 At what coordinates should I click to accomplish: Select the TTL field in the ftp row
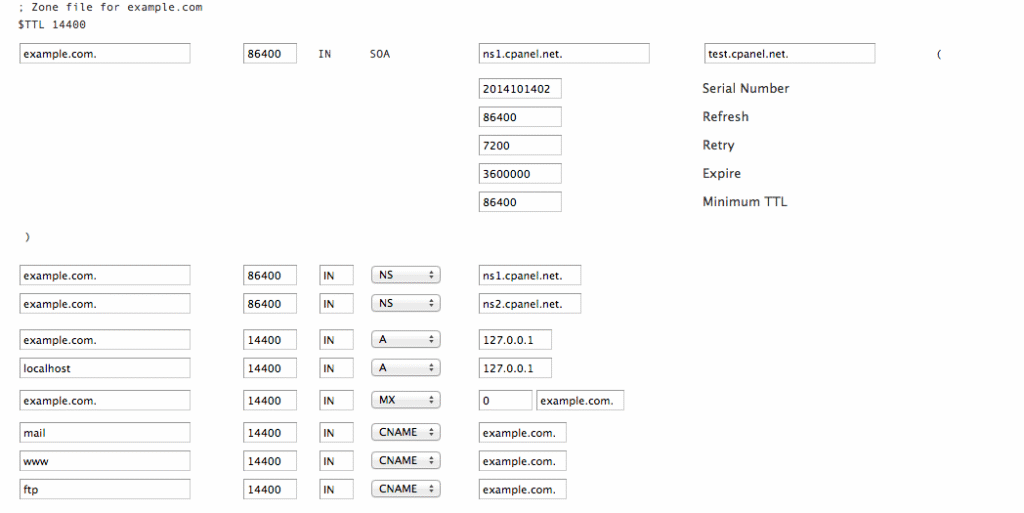coord(270,490)
